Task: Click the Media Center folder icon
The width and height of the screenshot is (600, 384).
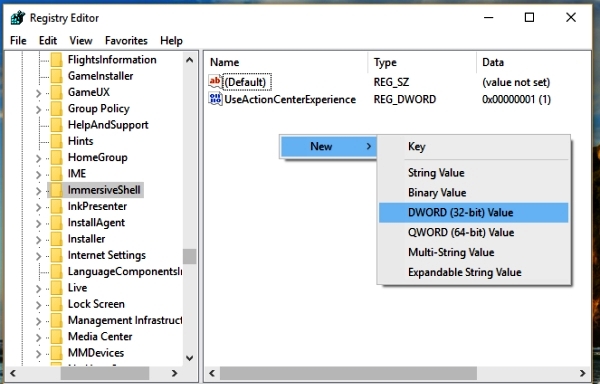Action: (x=56, y=337)
